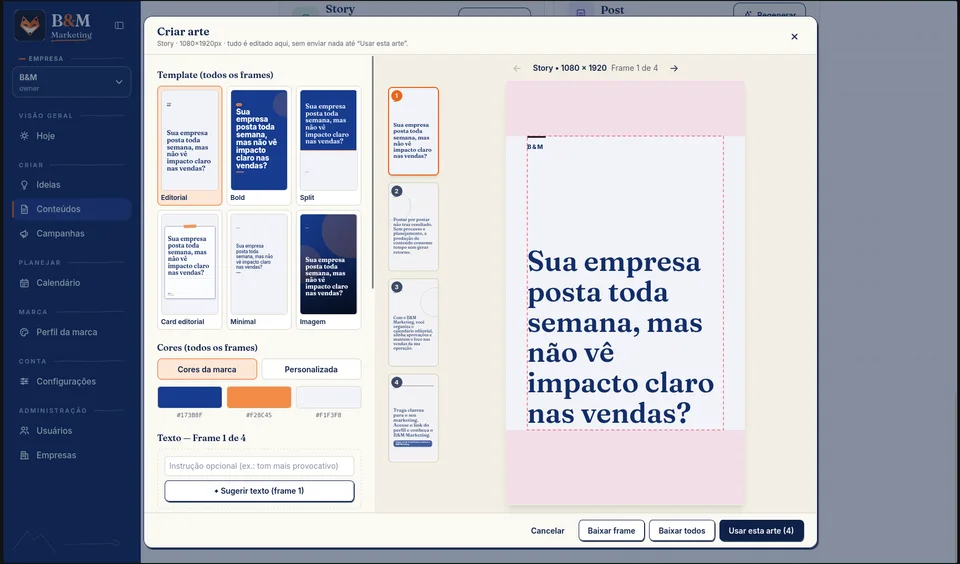Select frame 4 thumbnail

coord(413,418)
